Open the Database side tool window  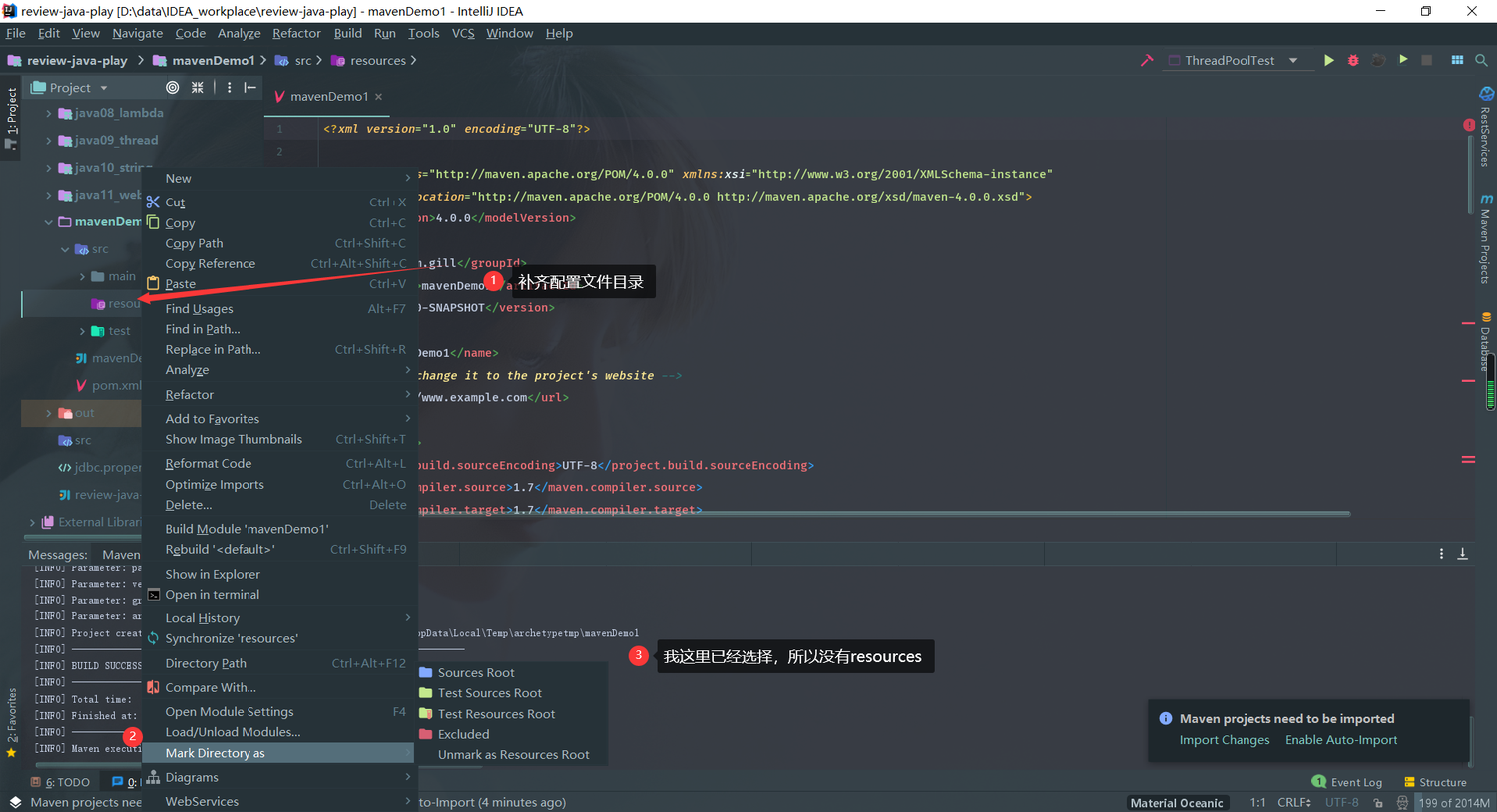1485,343
